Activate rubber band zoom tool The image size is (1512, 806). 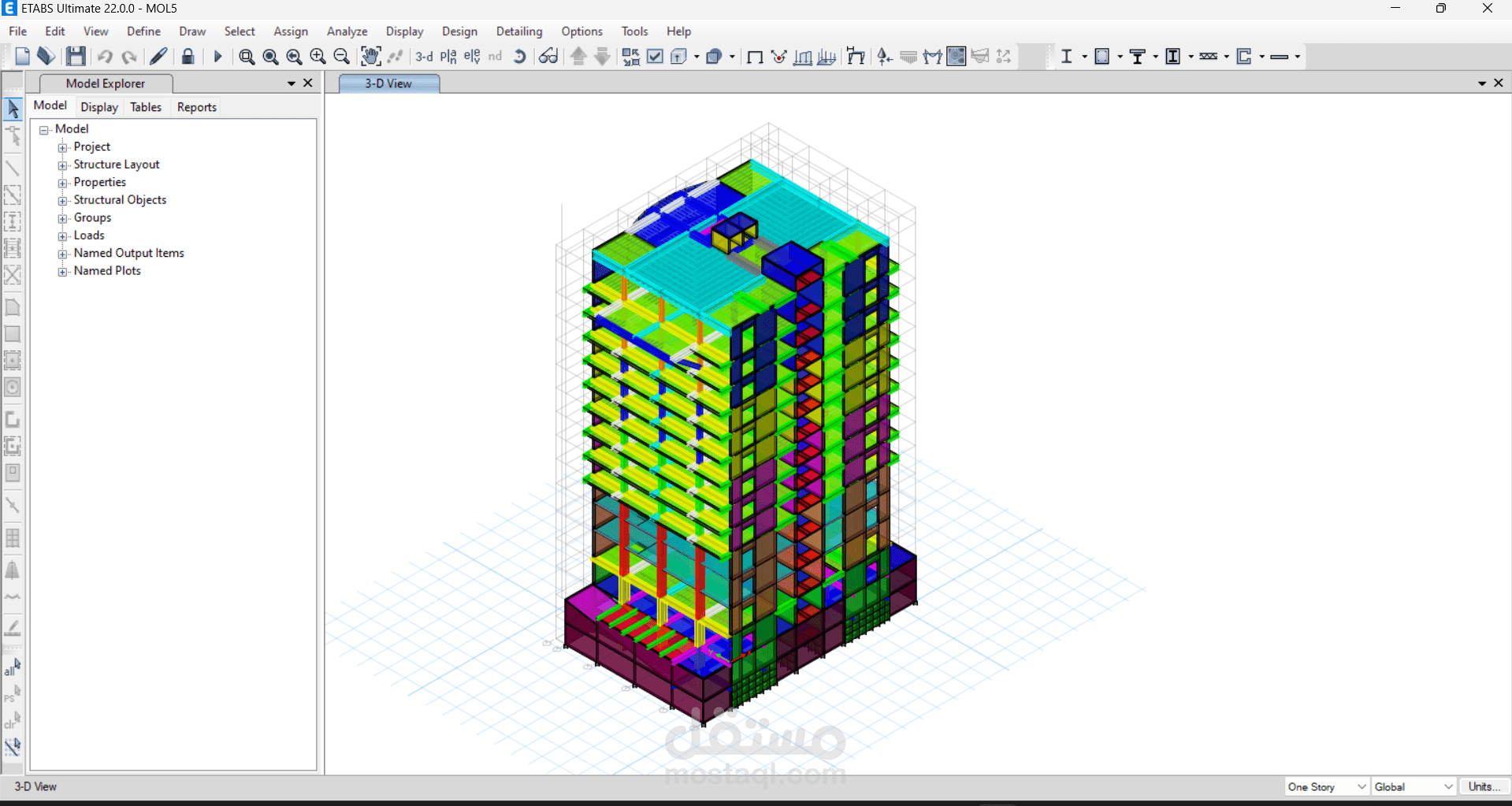coord(247,56)
